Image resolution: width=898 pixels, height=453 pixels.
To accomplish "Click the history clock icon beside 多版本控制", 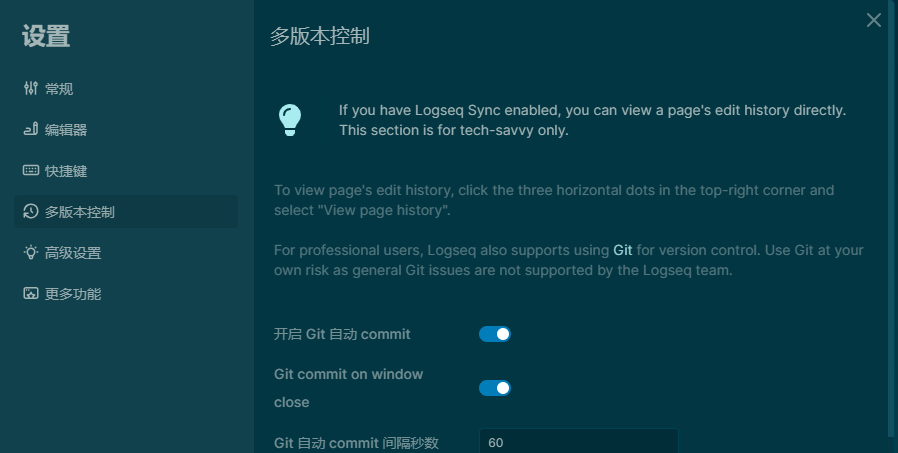I will pos(30,212).
